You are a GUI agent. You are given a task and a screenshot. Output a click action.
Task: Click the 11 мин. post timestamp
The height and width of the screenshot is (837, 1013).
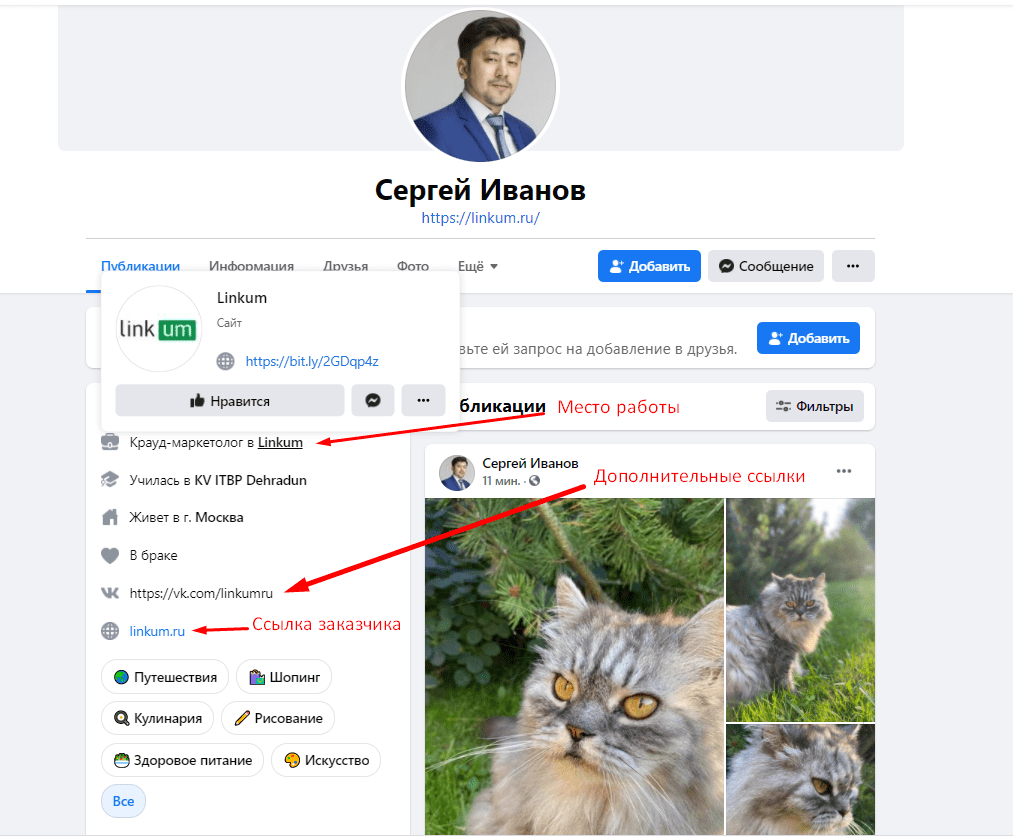tap(501, 480)
